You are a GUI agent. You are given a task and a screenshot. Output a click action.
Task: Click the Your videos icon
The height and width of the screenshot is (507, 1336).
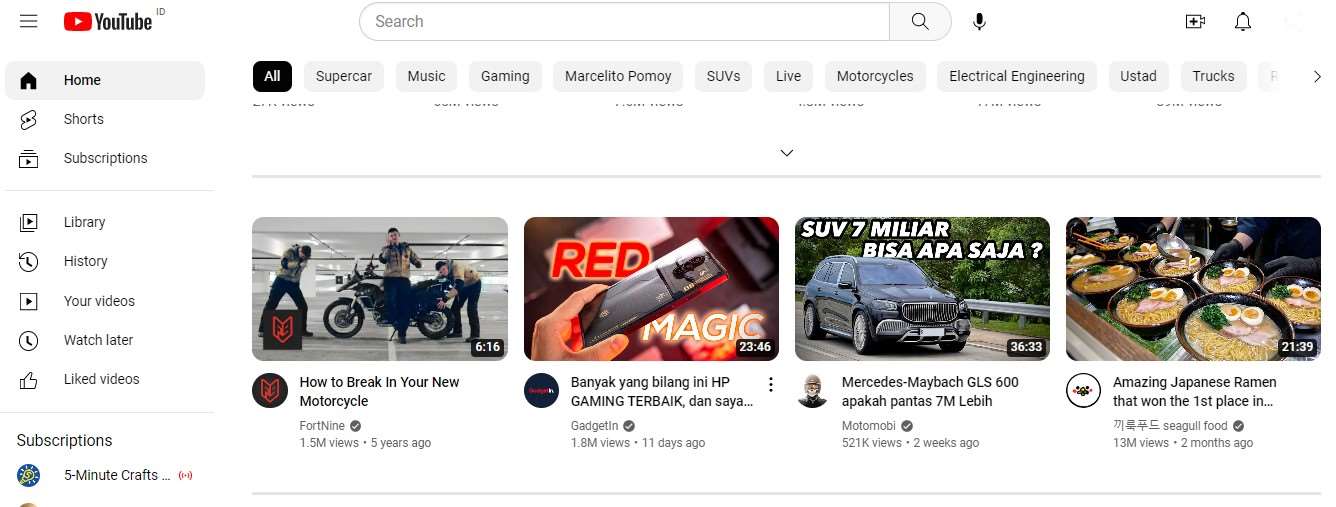pos(28,301)
